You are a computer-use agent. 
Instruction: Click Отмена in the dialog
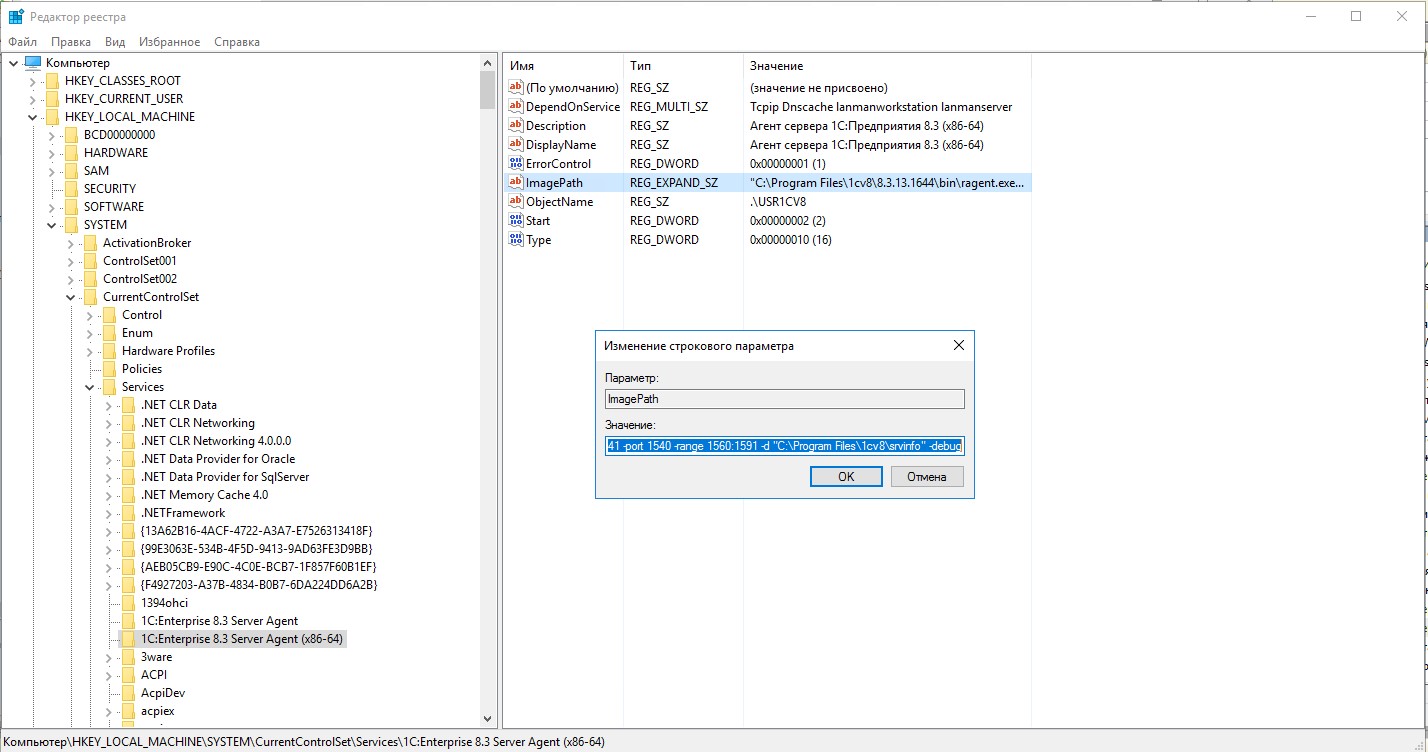[927, 476]
